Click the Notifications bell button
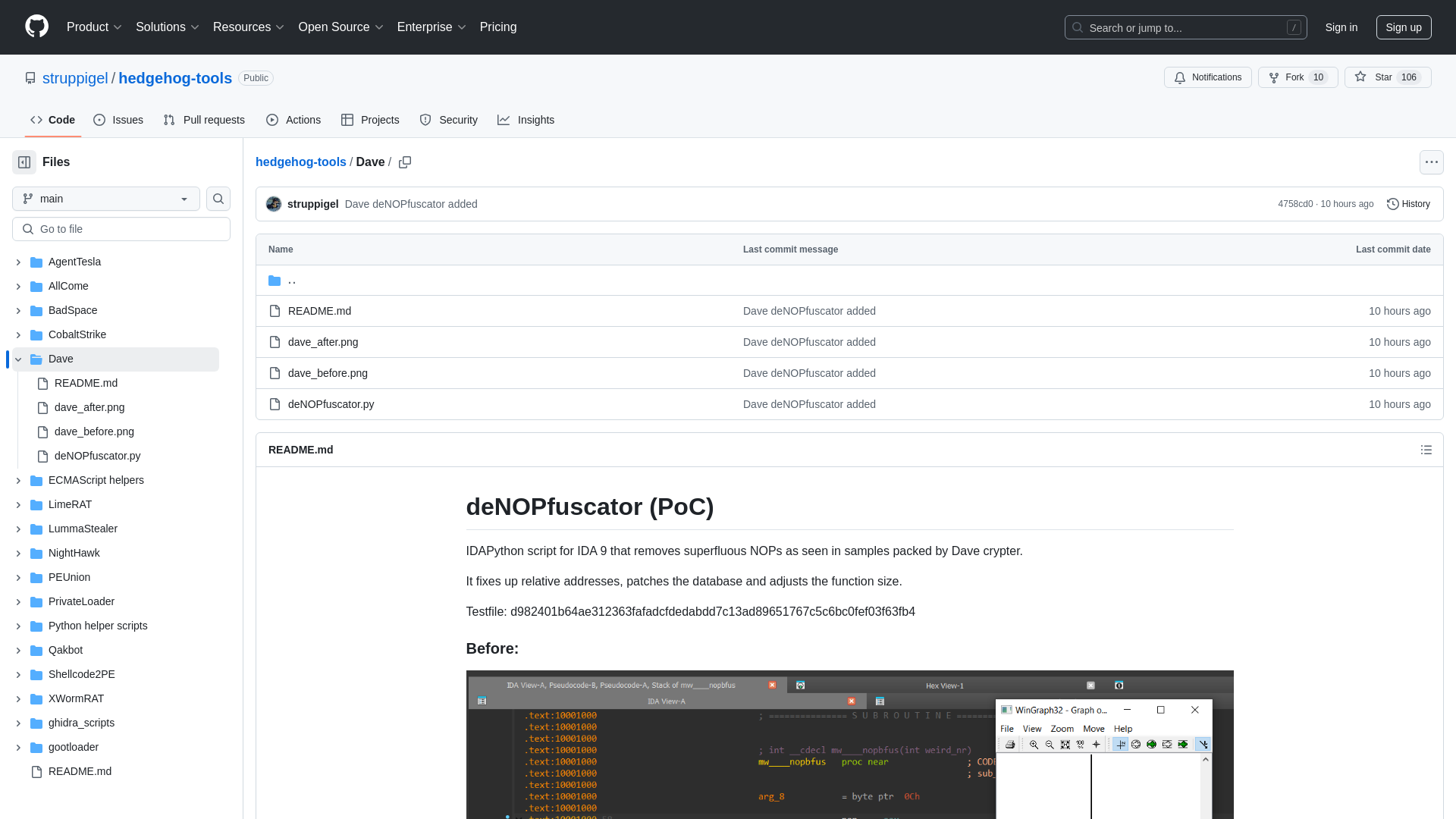1456x819 pixels. coord(1207,77)
